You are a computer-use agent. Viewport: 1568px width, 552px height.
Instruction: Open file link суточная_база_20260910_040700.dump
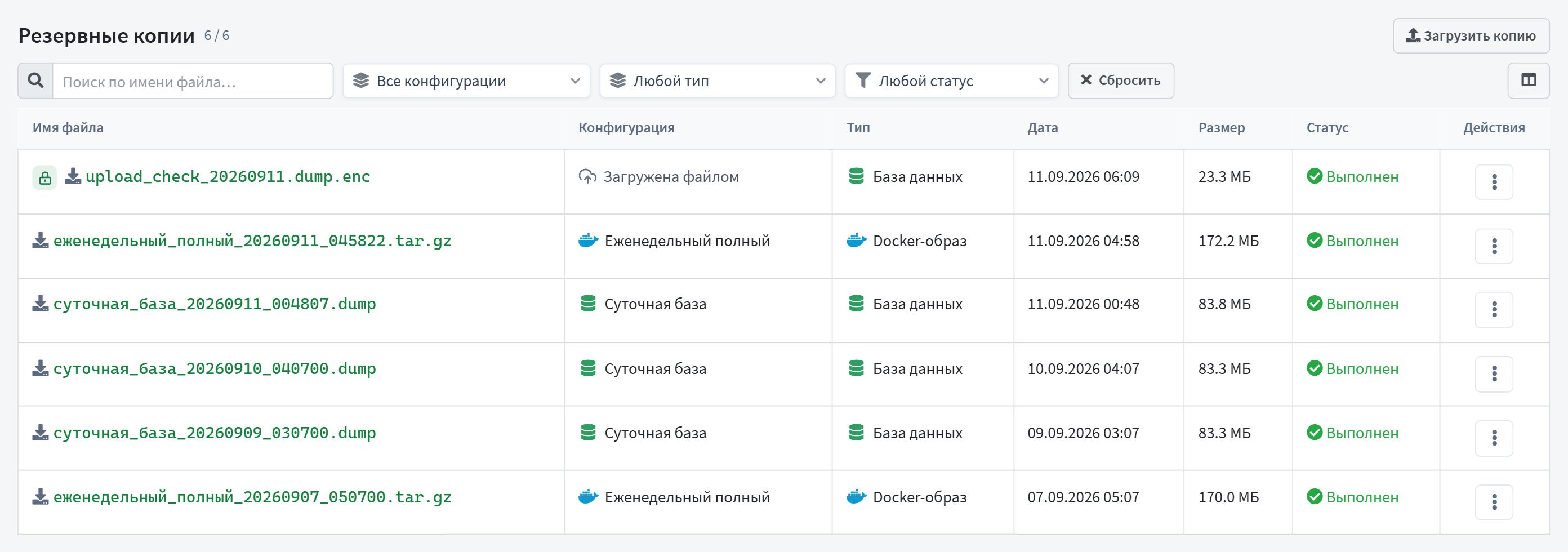click(x=215, y=368)
